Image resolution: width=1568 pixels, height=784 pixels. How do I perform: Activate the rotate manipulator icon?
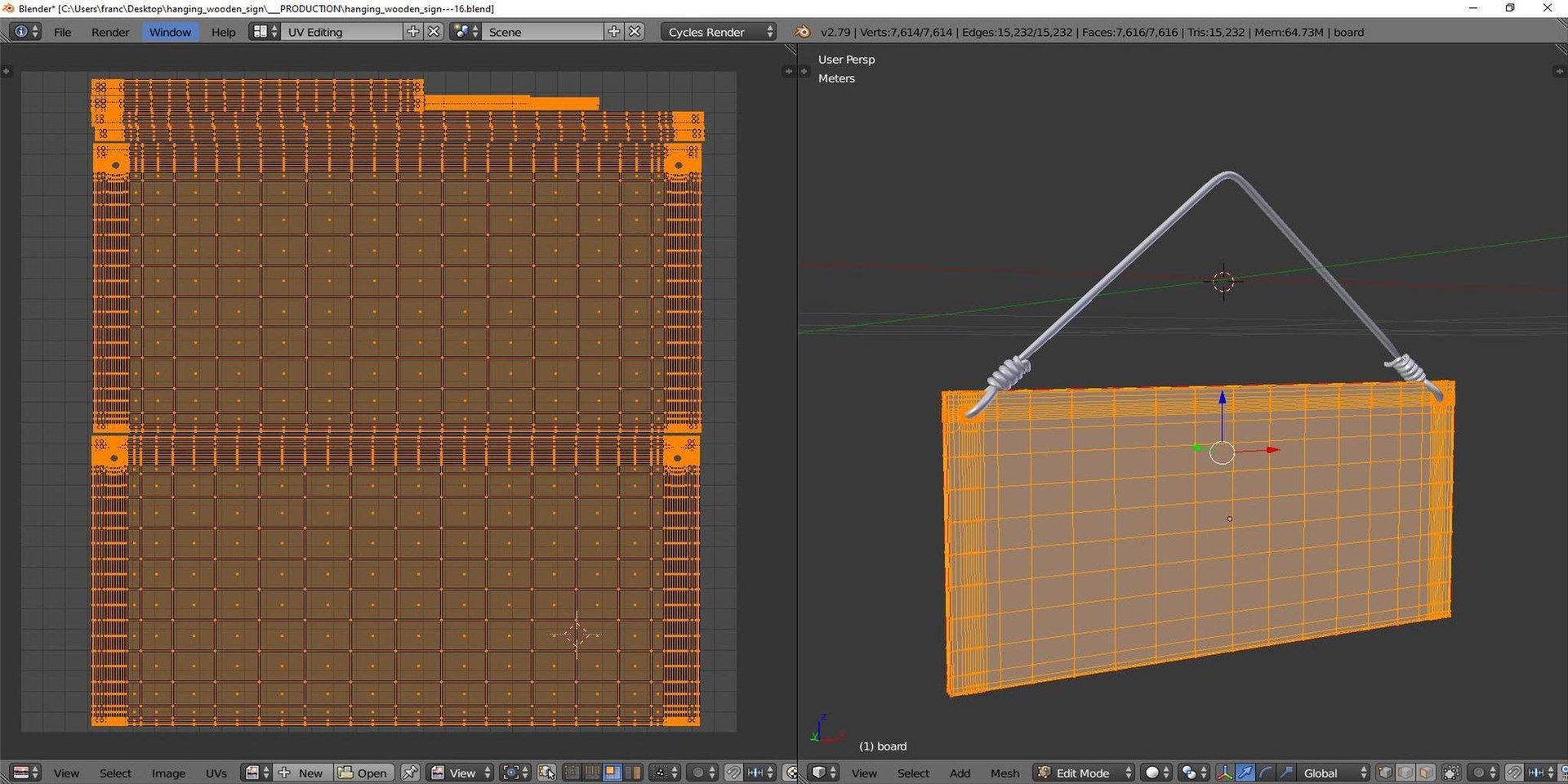1265,773
